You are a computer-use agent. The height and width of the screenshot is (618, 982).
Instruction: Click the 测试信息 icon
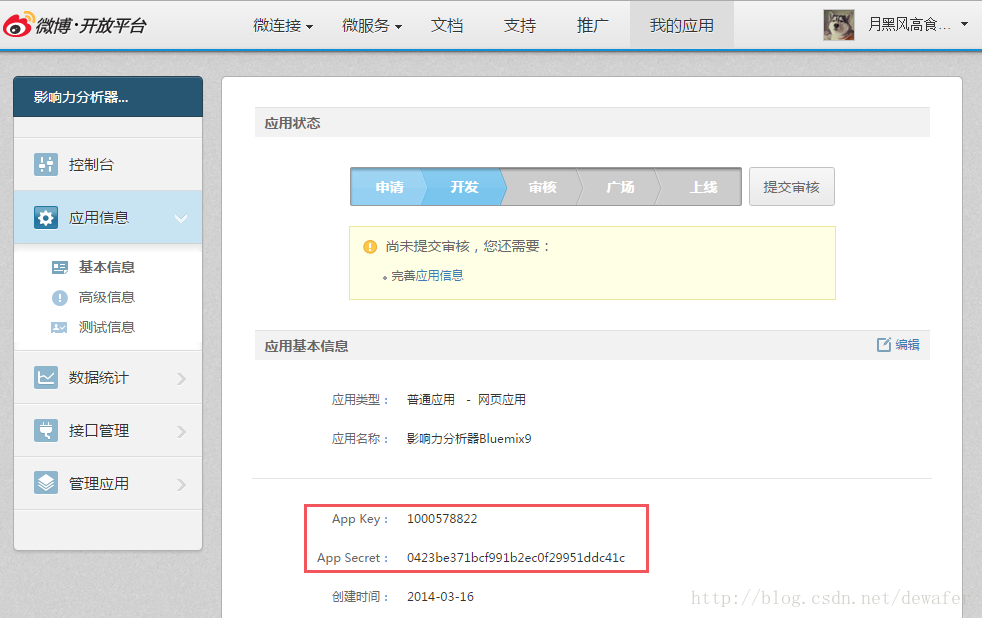[59, 327]
